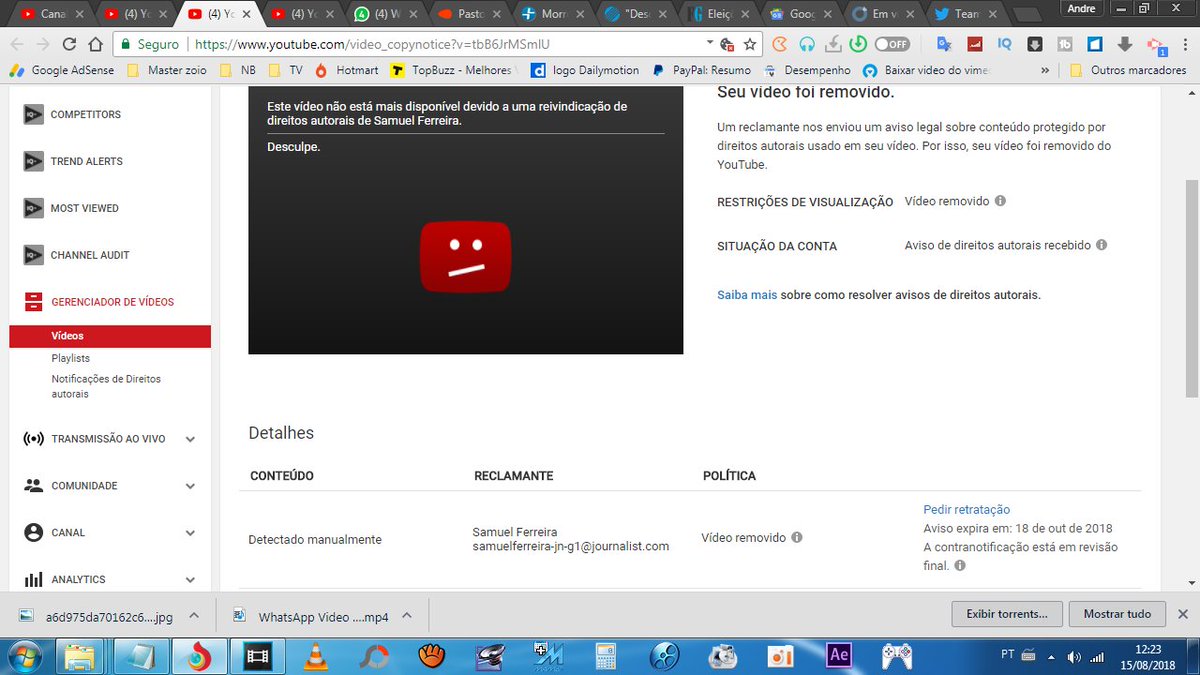The image size is (1200, 675).
Task: Open the Most Viewed sidebar section
Action: pyautogui.click(x=84, y=208)
